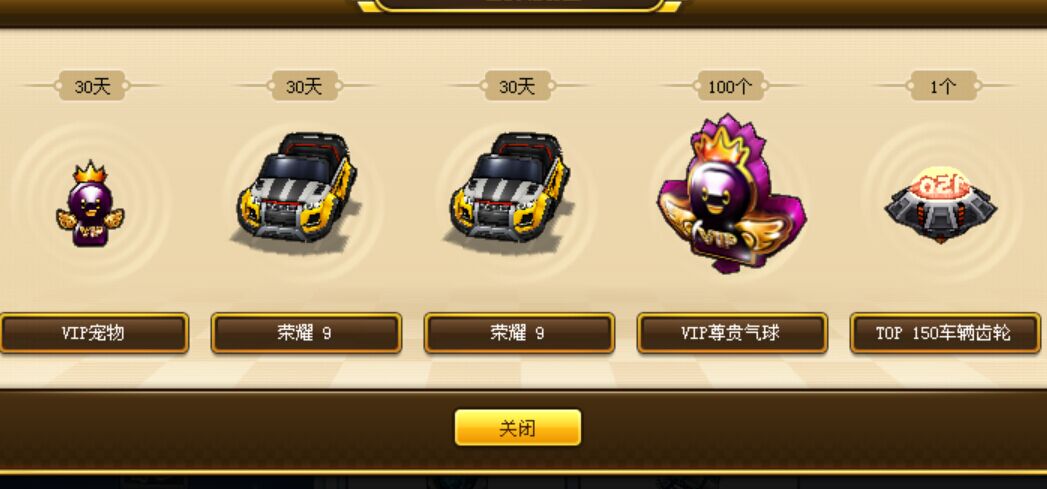Click the 30天 tag above the first car

coord(304,86)
